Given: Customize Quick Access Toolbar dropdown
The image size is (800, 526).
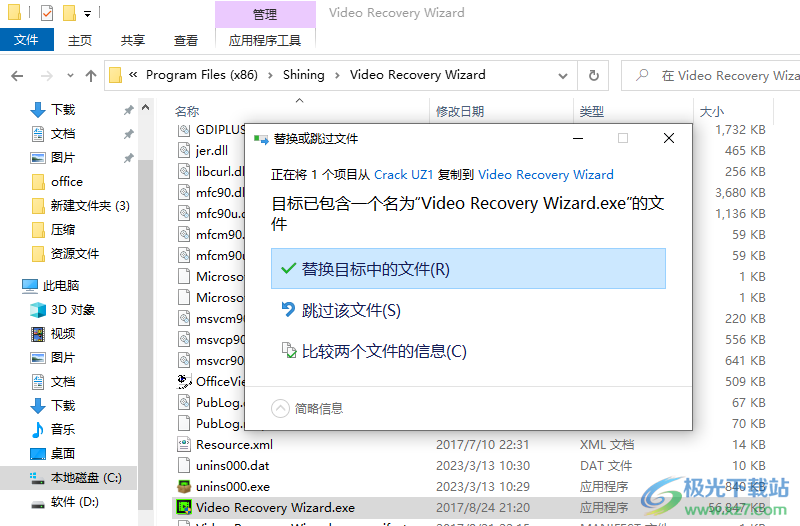Looking at the screenshot, I should [88, 14].
